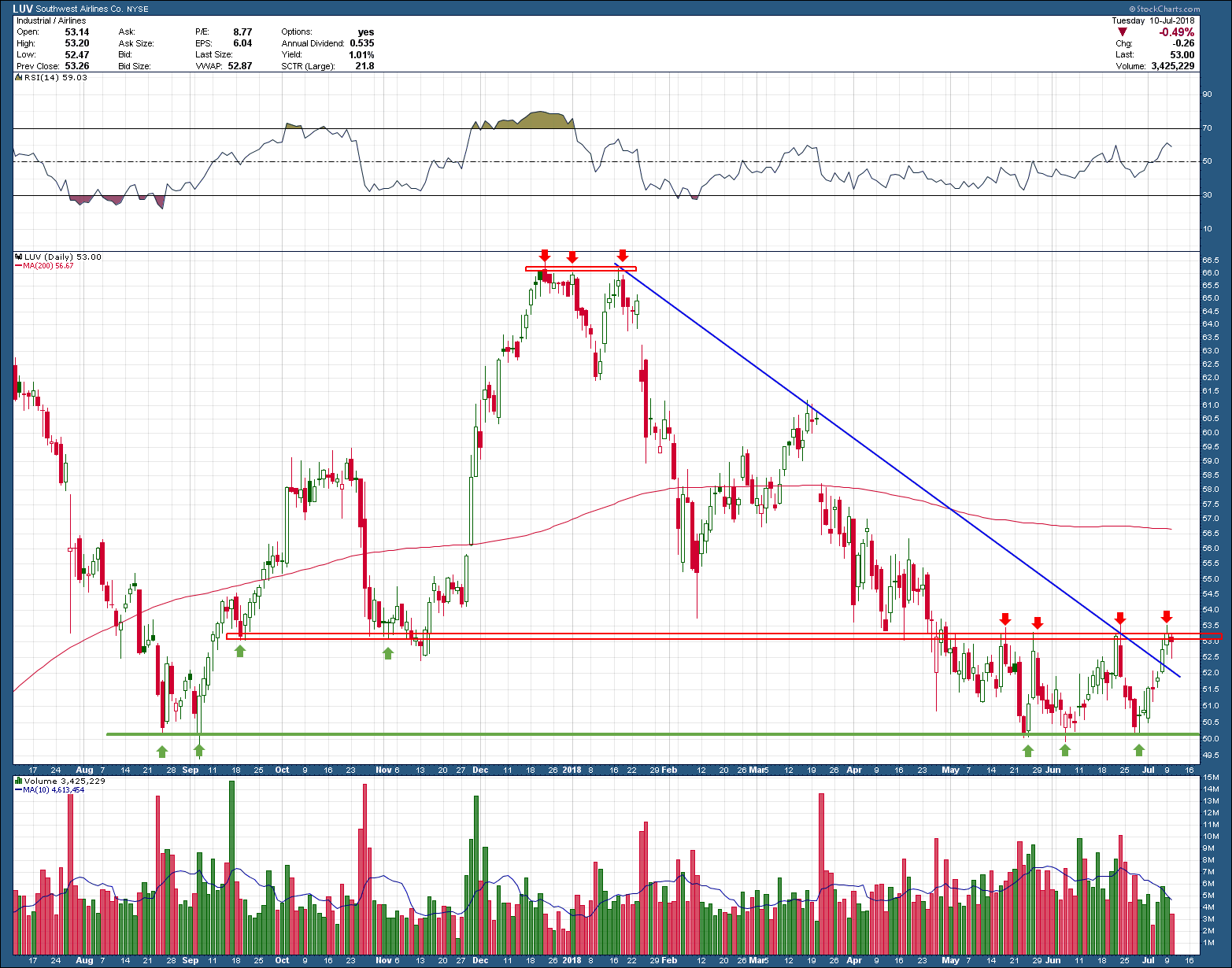Click the 10M volume axis label
This screenshot has width=1232, height=968.
tap(1209, 837)
